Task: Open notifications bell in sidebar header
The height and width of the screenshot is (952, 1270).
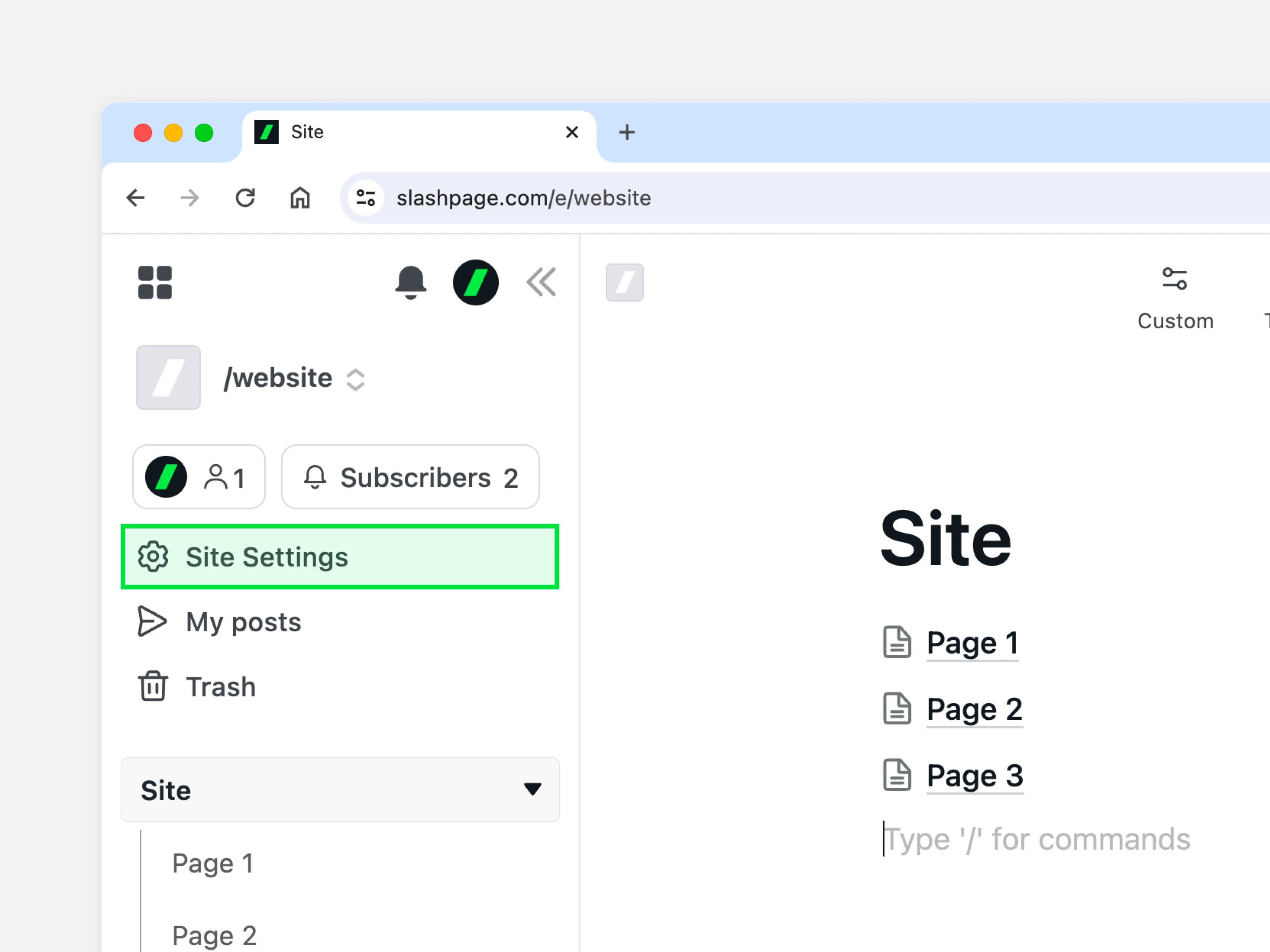Action: [x=411, y=282]
